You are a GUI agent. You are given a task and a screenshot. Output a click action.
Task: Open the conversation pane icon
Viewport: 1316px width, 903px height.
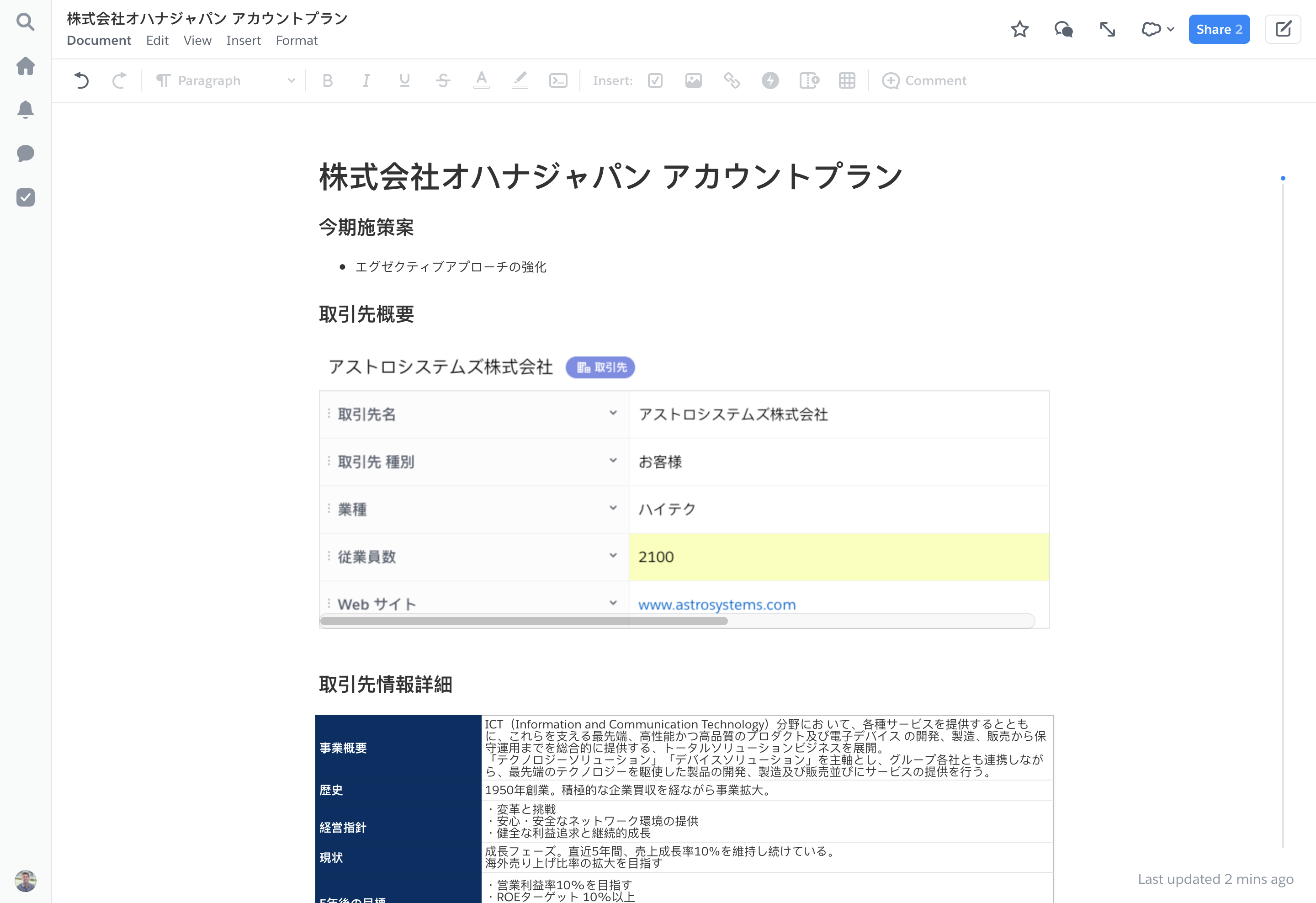[x=1063, y=29]
